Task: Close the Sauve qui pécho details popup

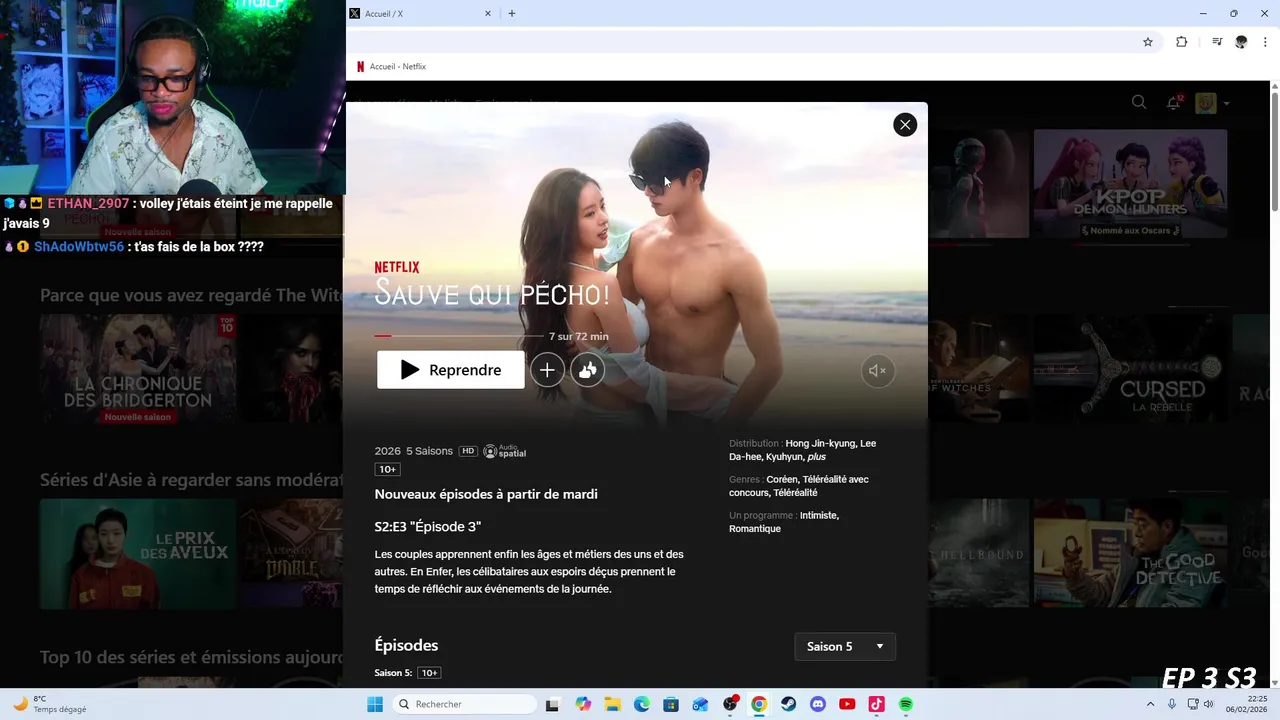Action: 905,124
